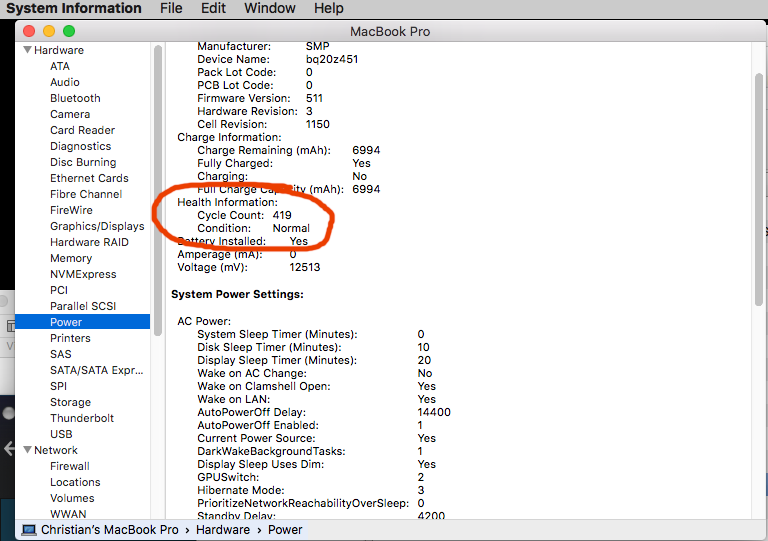Click the Hardware category label
This screenshot has width=768, height=541.
[59, 50]
